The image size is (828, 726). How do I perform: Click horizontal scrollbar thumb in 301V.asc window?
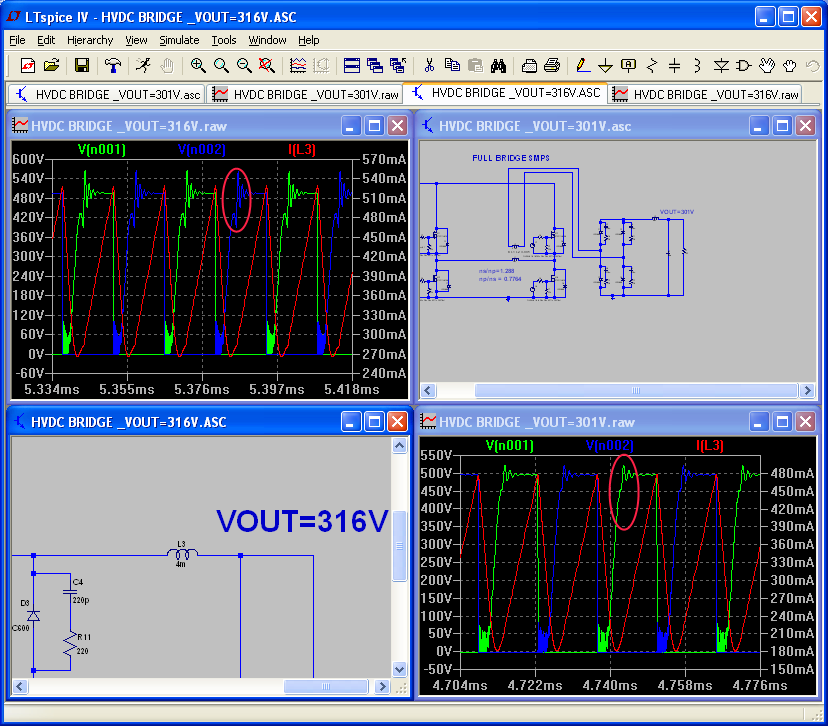[636, 391]
